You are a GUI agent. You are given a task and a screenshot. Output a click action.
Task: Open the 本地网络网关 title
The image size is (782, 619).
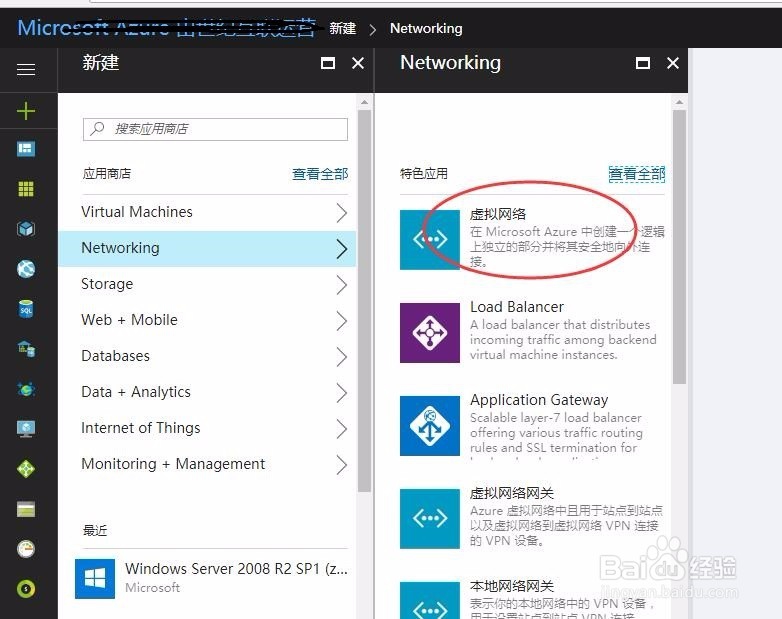(512, 586)
